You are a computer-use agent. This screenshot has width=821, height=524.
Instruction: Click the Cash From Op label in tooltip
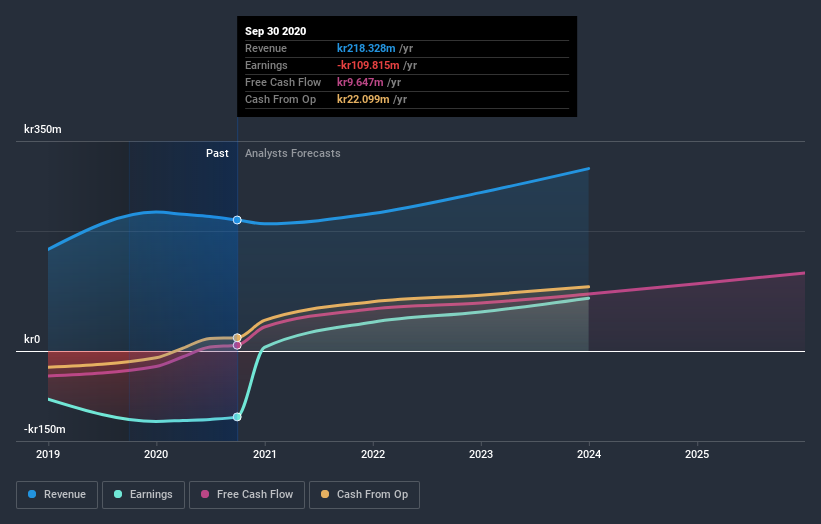281,99
